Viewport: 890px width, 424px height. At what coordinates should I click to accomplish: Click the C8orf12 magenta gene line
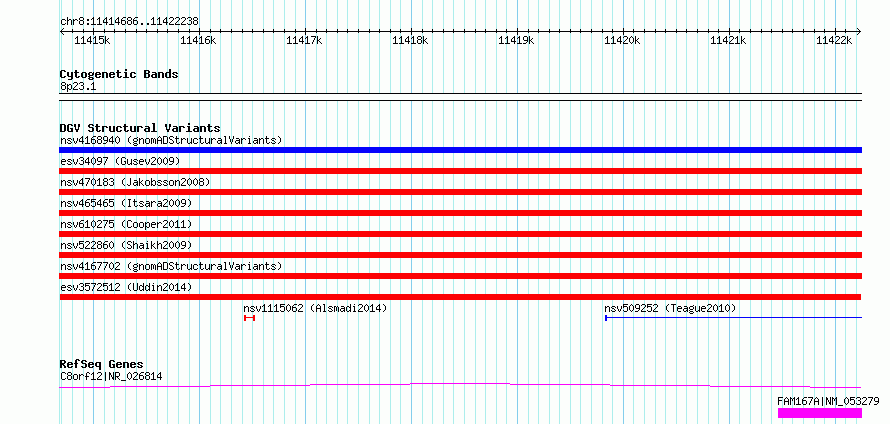coord(460,385)
